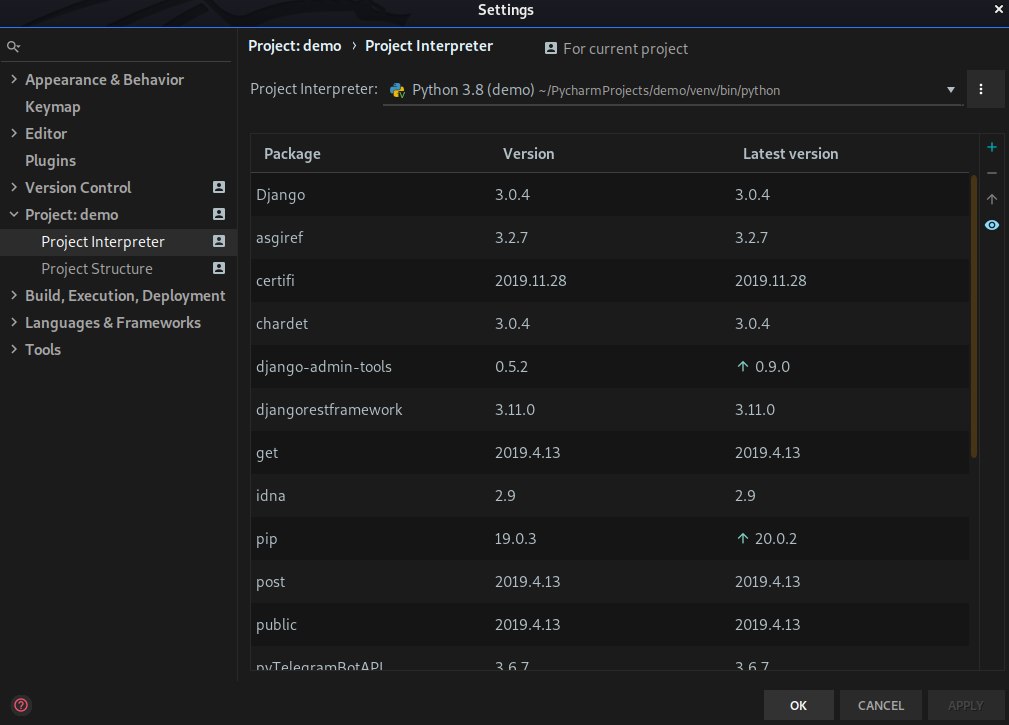Open the Project Interpreter dropdown arrow
This screenshot has width=1009, height=725.
coord(950,89)
